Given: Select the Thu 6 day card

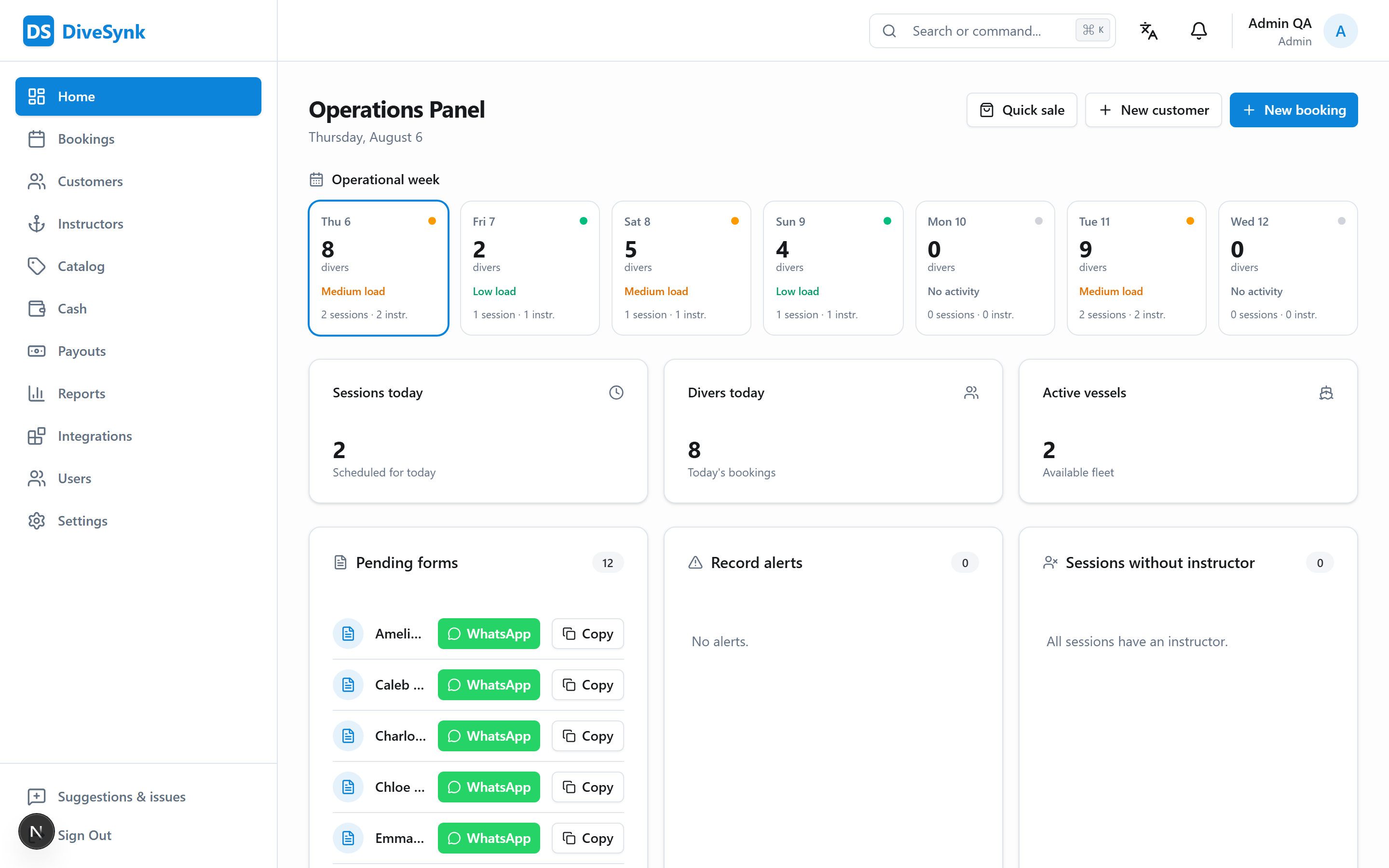Looking at the screenshot, I should coord(378,268).
